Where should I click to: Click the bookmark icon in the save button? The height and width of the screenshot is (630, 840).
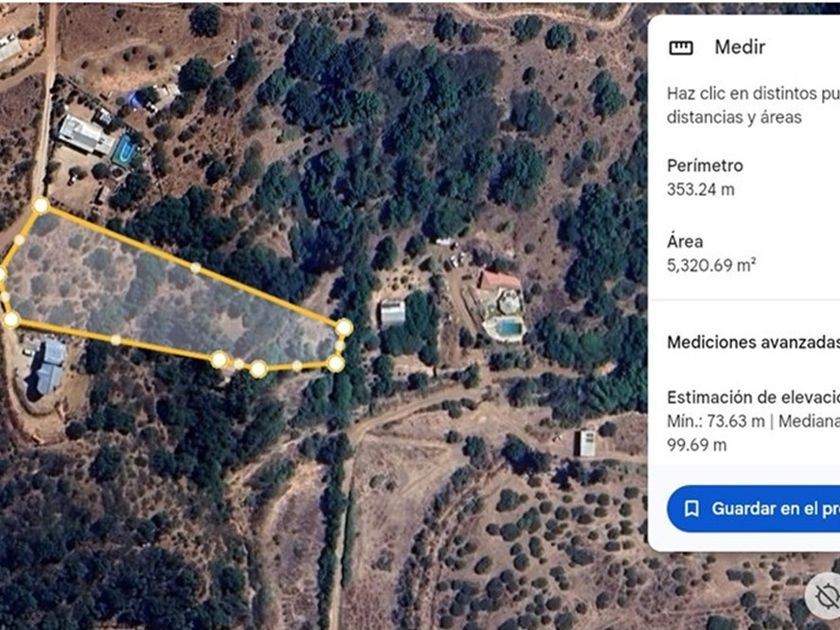(x=692, y=508)
